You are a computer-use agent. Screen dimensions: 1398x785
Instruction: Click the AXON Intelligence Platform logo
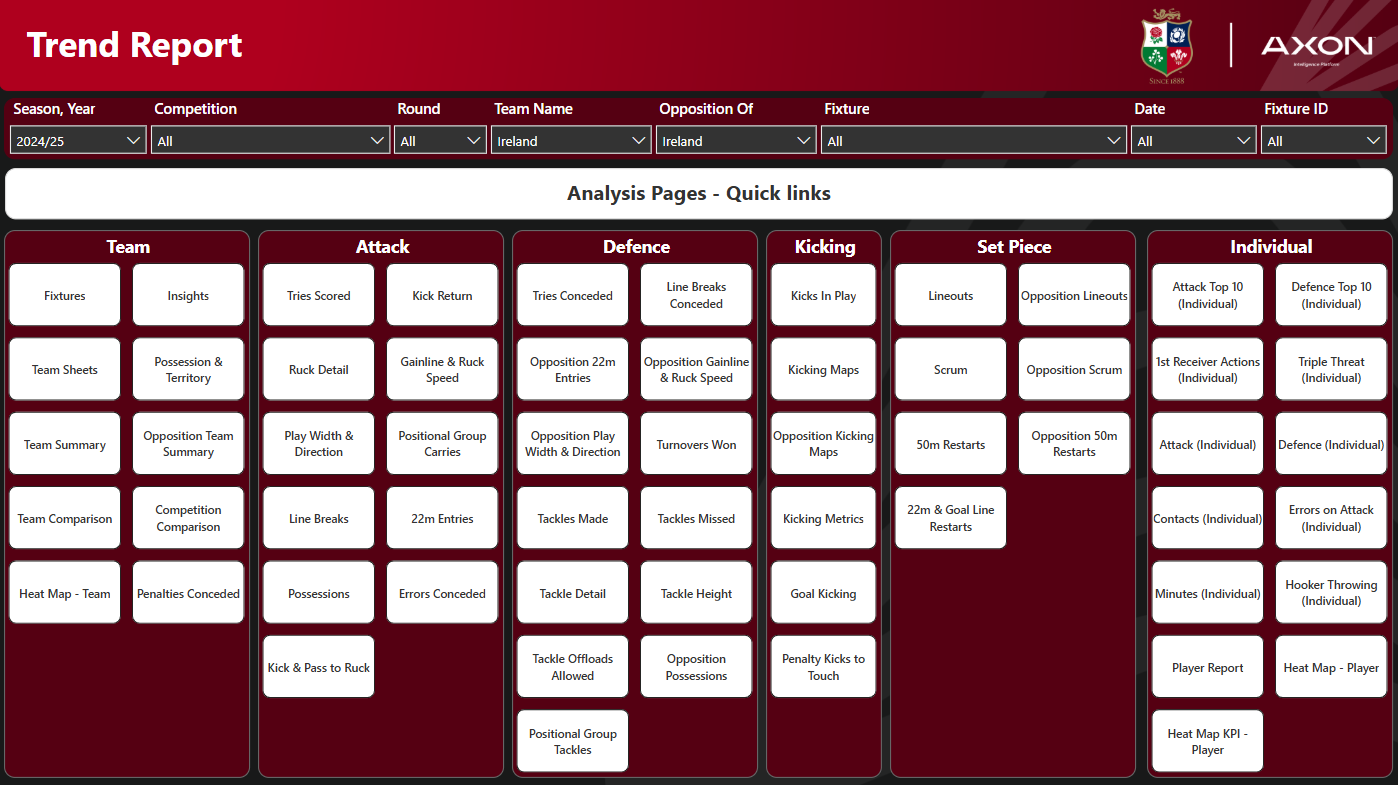coord(1315,44)
